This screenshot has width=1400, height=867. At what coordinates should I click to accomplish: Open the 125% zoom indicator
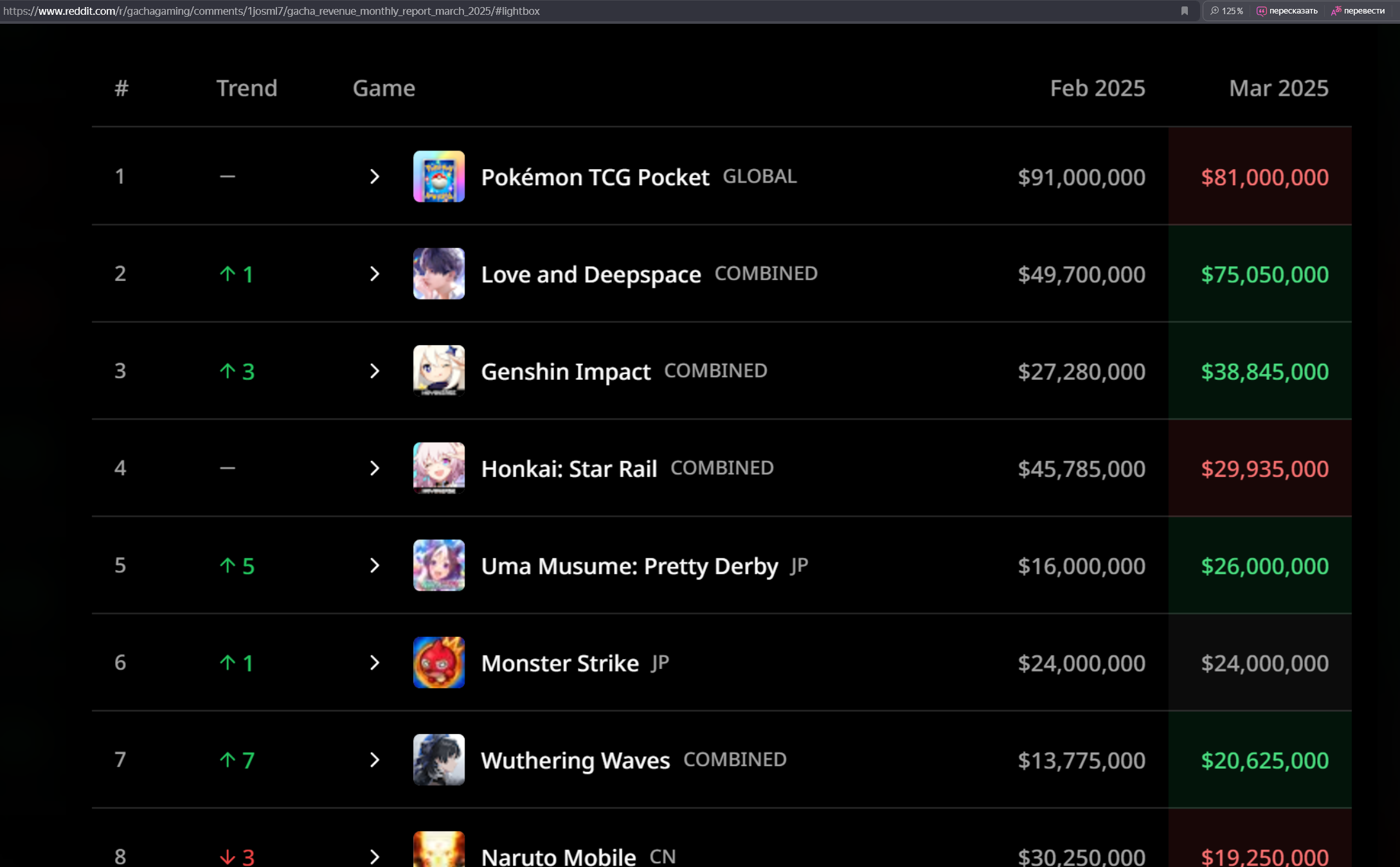(x=1226, y=11)
